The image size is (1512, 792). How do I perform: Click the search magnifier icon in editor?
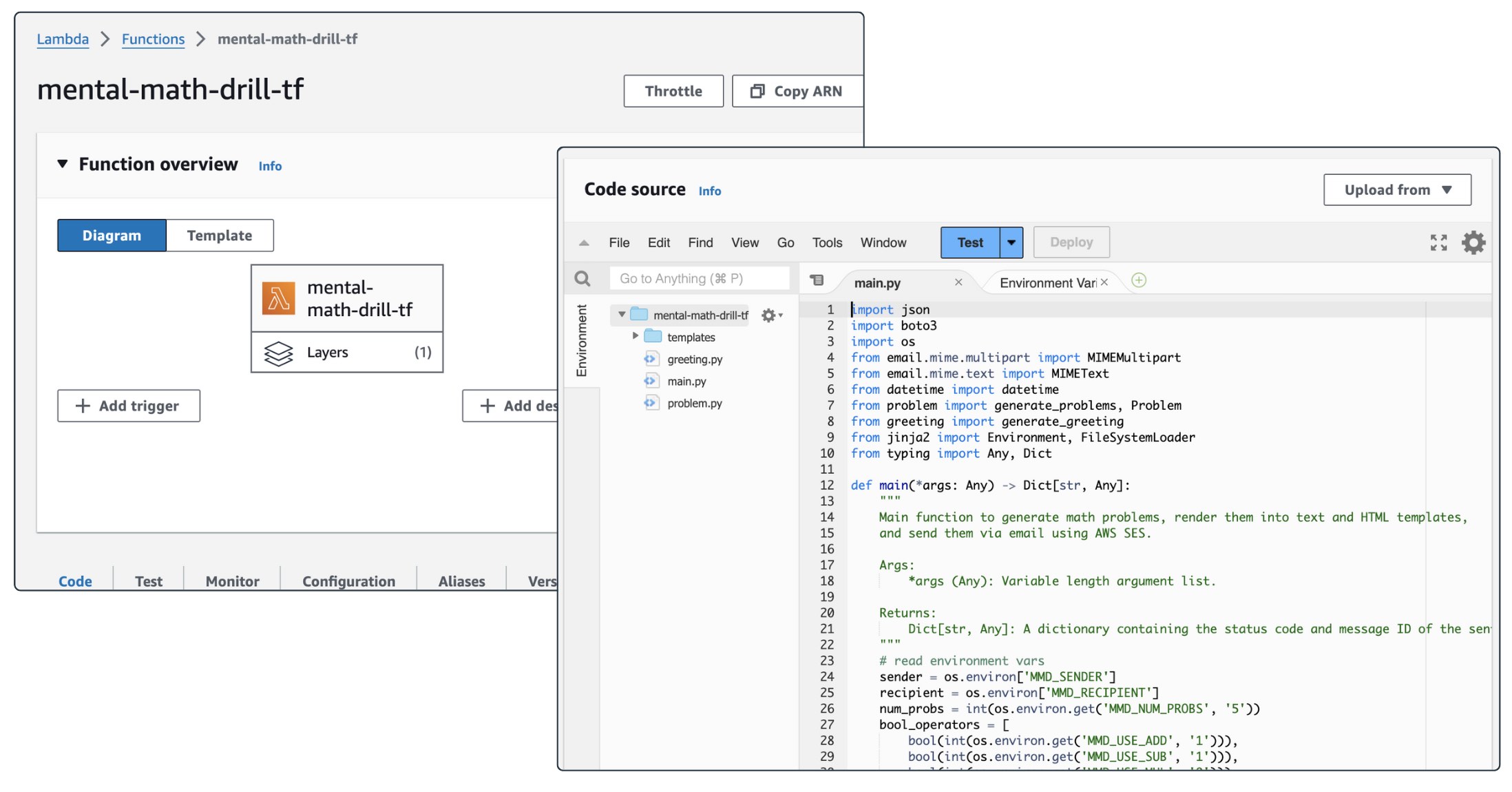582,278
